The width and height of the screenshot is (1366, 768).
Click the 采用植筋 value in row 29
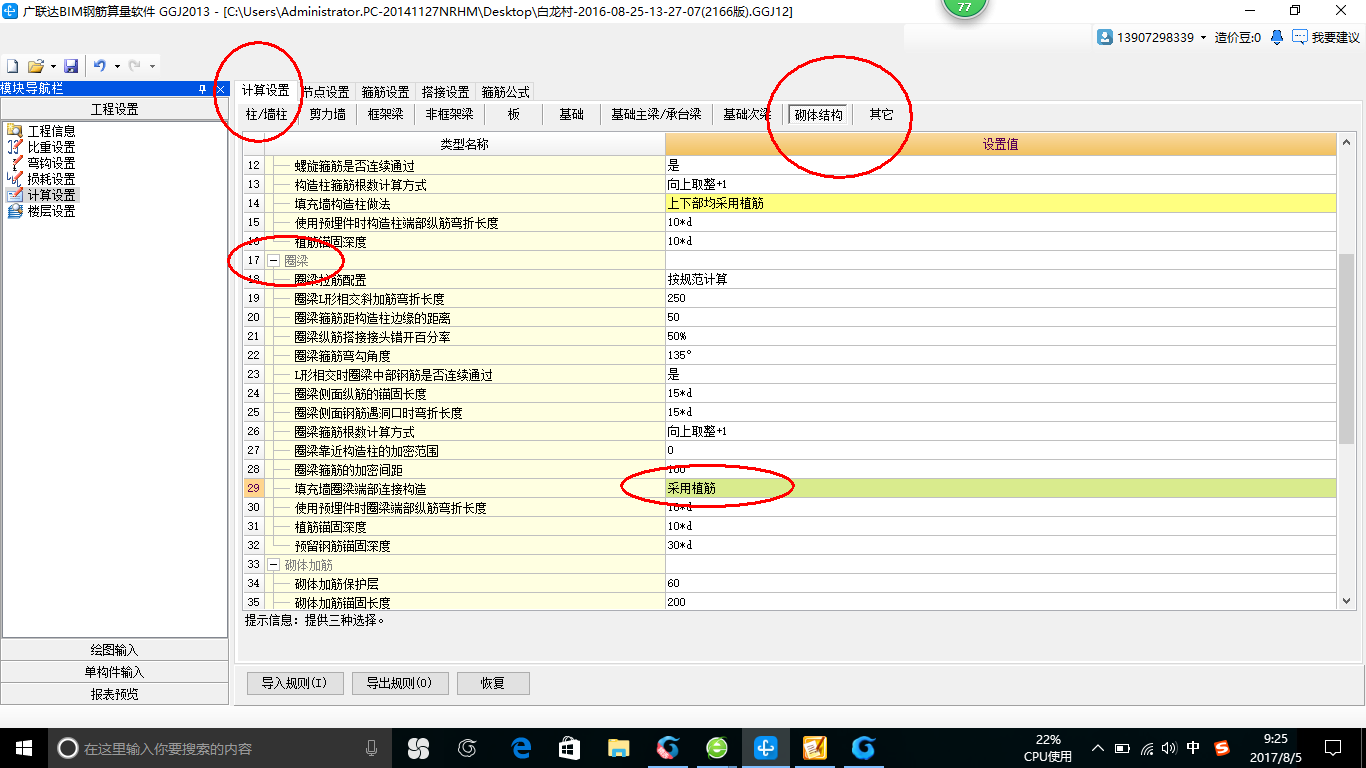(1000, 489)
